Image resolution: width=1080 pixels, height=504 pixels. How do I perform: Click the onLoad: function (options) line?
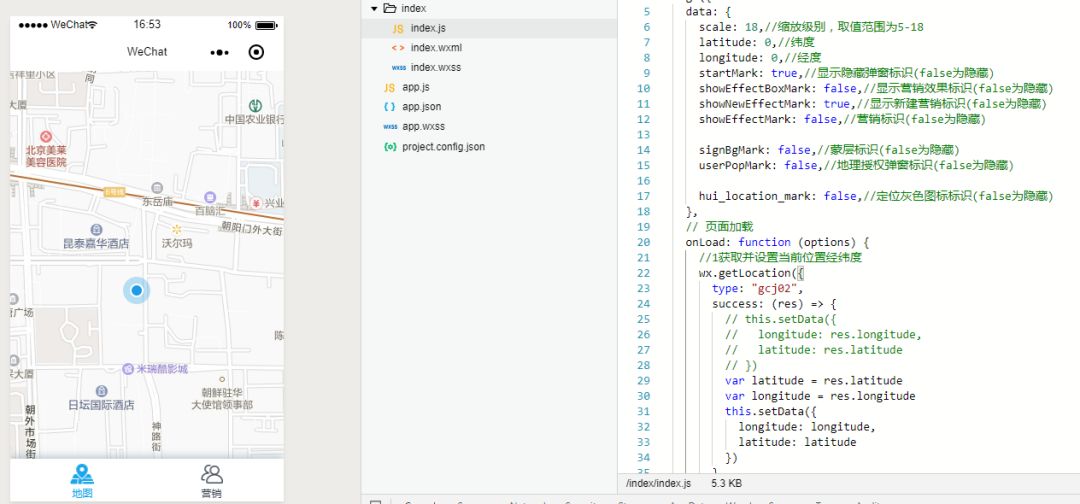click(777, 242)
